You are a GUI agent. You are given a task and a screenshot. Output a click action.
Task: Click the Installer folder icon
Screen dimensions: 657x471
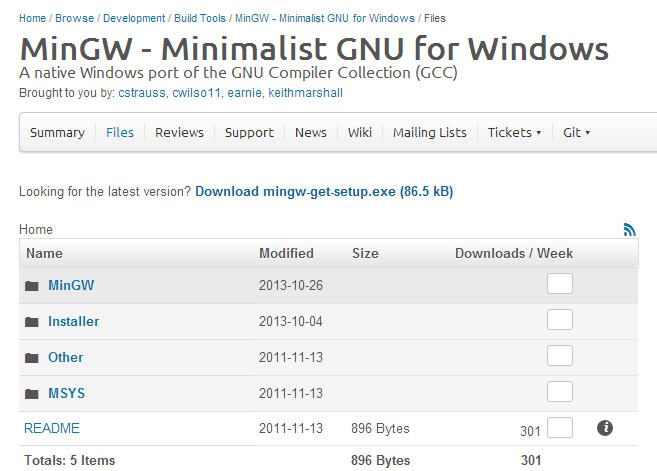coord(32,322)
